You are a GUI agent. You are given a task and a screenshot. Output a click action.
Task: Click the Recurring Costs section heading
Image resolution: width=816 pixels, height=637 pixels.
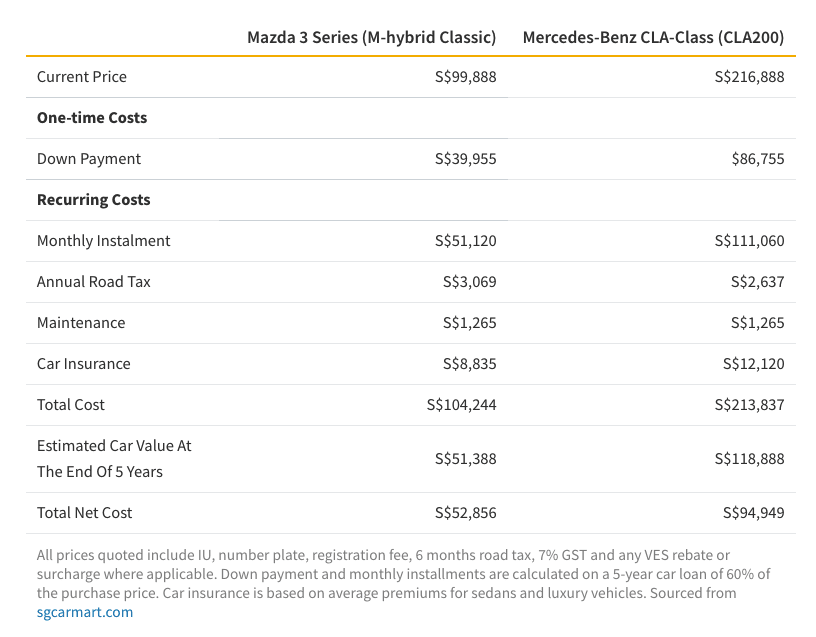click(x=94, y=200)
